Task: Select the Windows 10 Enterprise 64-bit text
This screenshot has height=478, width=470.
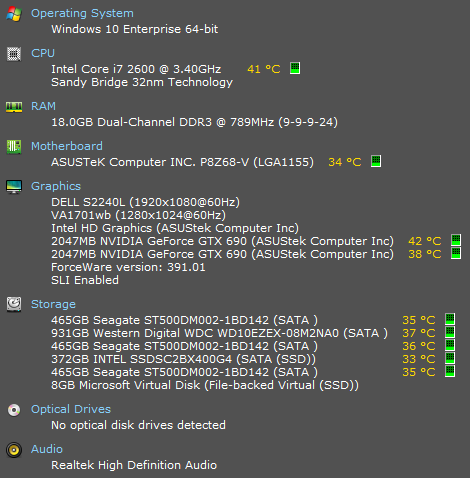Action: click(135, 29)
